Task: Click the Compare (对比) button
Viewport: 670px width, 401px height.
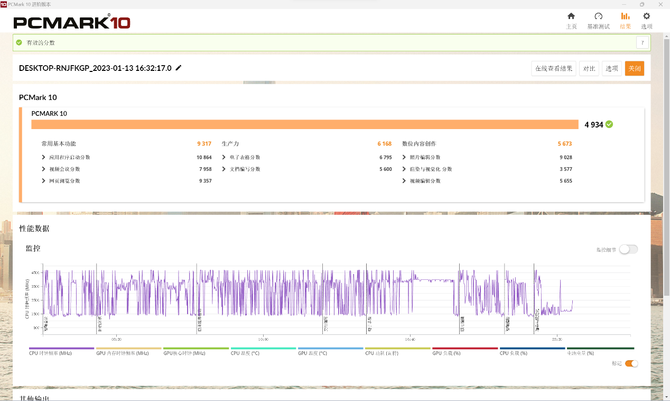Action: coord(589,68)
